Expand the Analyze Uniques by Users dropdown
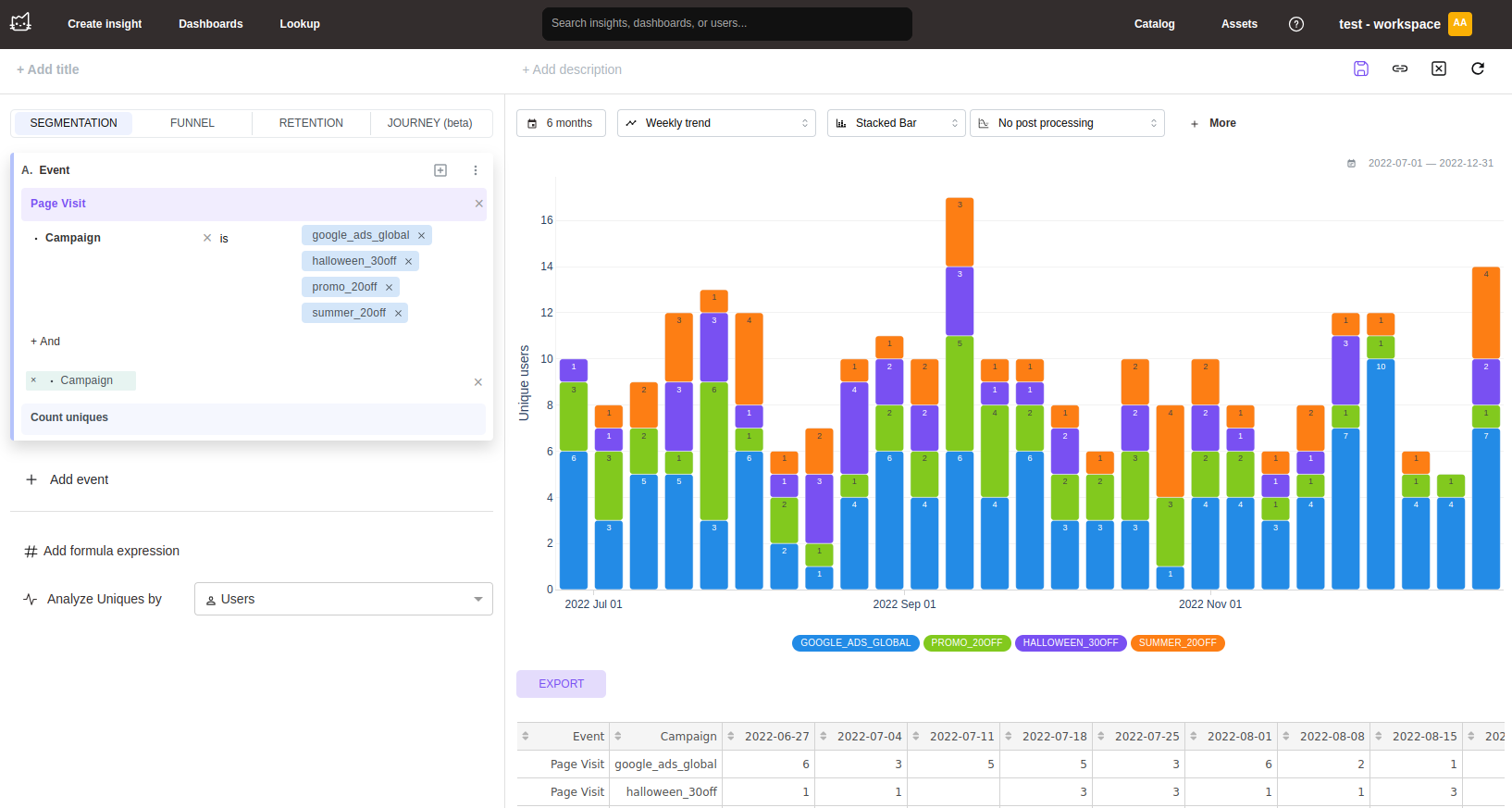Screen dimensions: 1512x808 coord(343,599)
